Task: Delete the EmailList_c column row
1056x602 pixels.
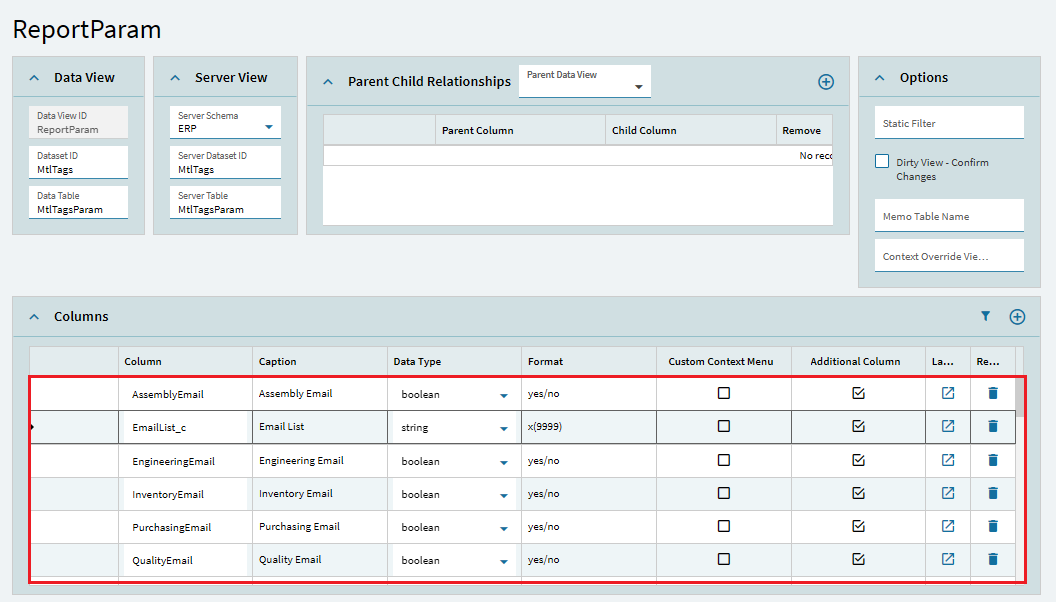Action: coord(993,426)
